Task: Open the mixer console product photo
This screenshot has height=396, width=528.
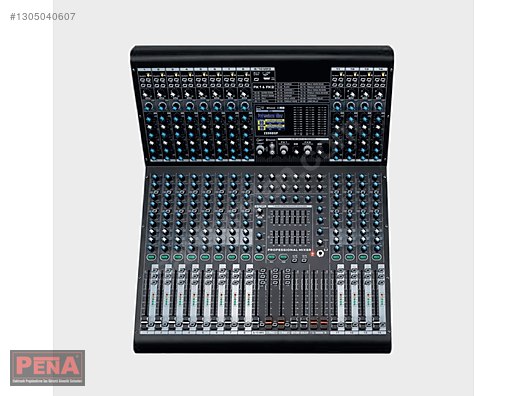Action: pyautogui.click(x=262, y=199)
